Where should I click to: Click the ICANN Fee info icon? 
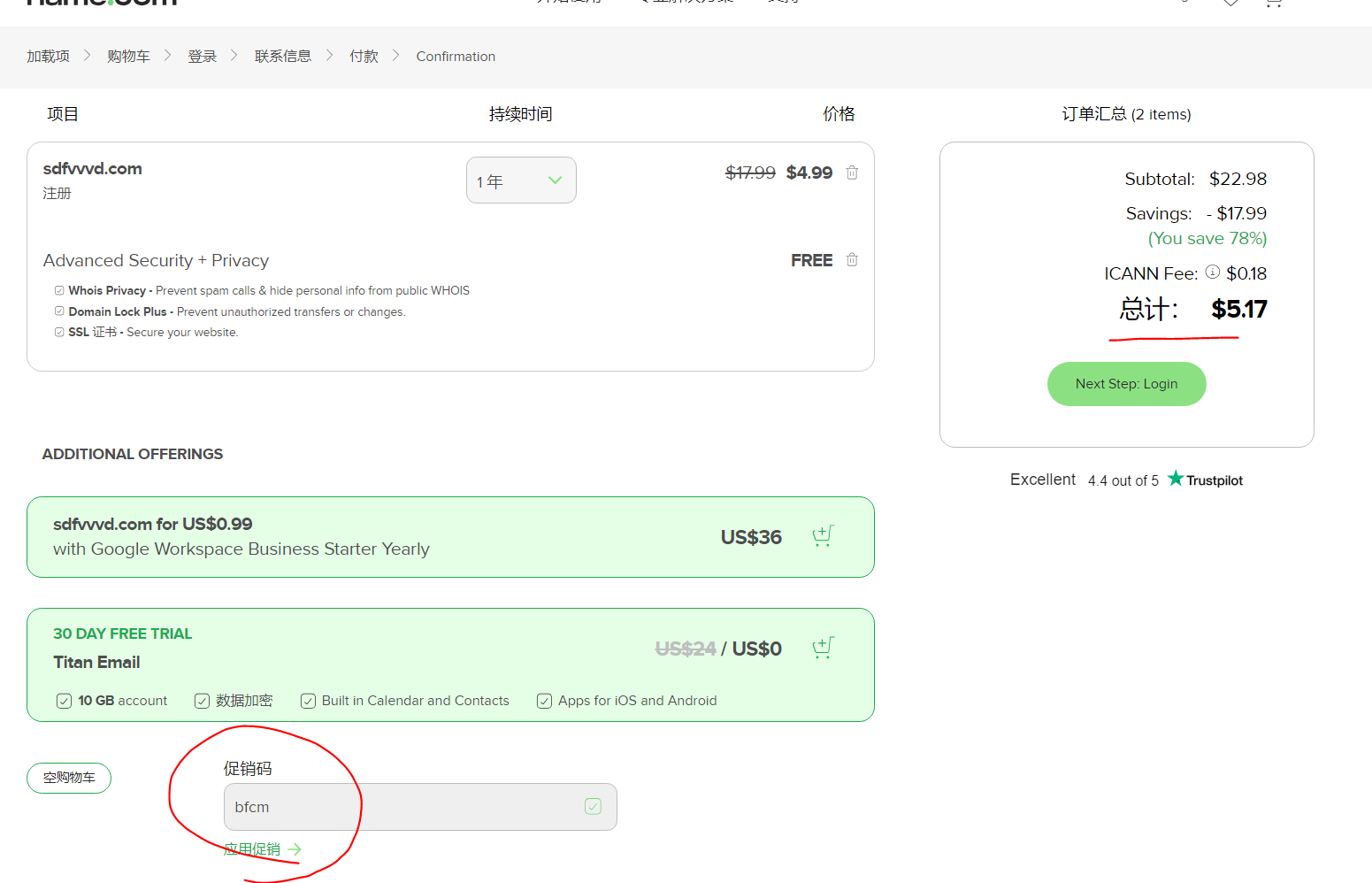point(1212,272)
